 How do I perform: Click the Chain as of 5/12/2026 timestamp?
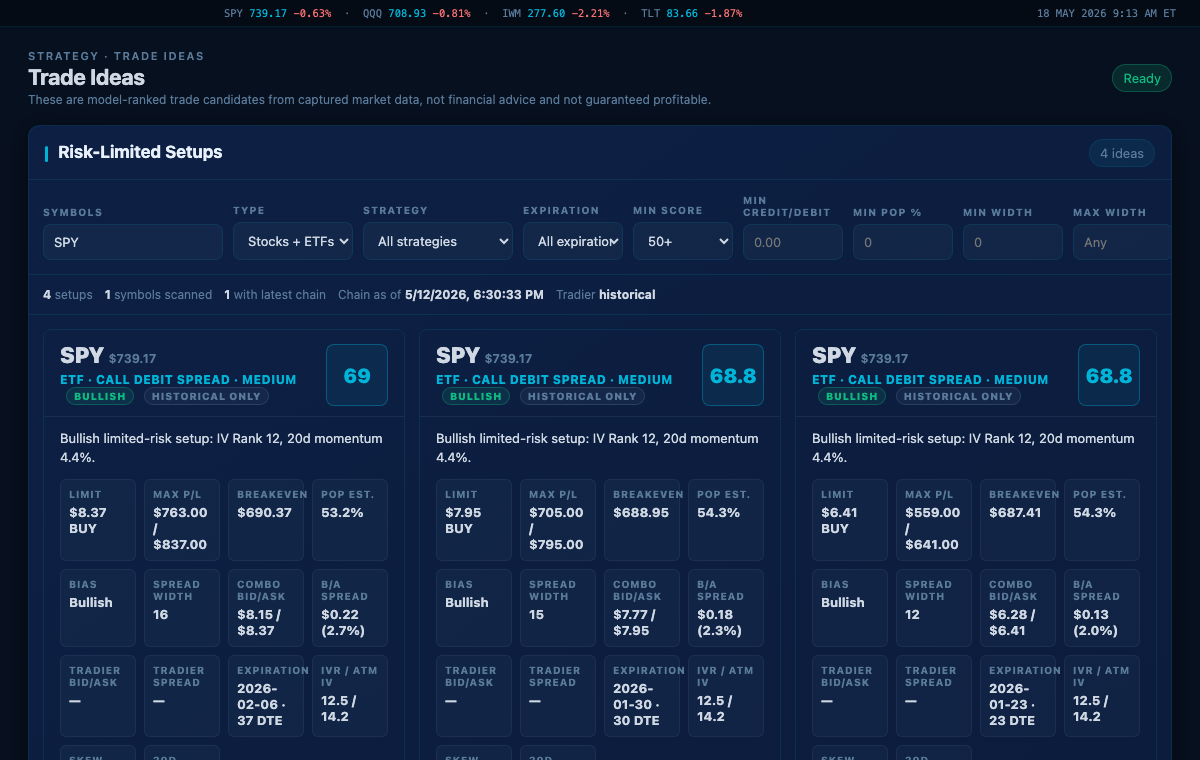tap(441, 295)
